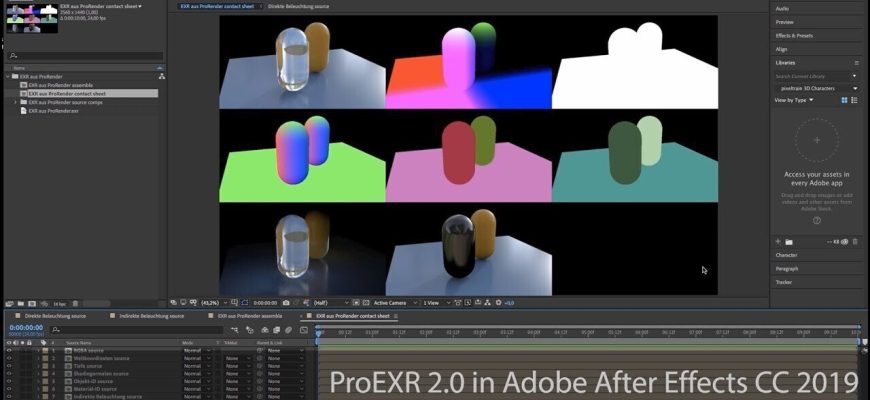Toggle the viewer transparency grid icon
Image resolution: width=870 pixels, height=400 pixels.
[x=366, y=303]
